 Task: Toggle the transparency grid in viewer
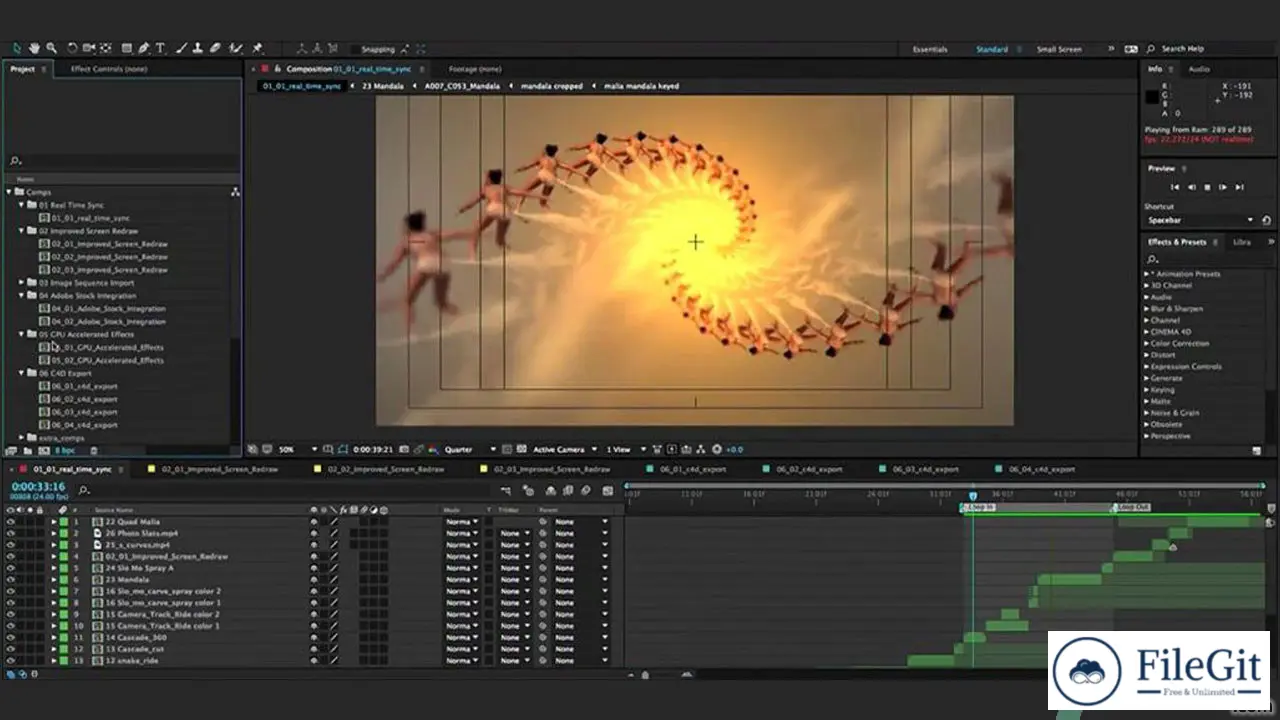coord(522,450)
